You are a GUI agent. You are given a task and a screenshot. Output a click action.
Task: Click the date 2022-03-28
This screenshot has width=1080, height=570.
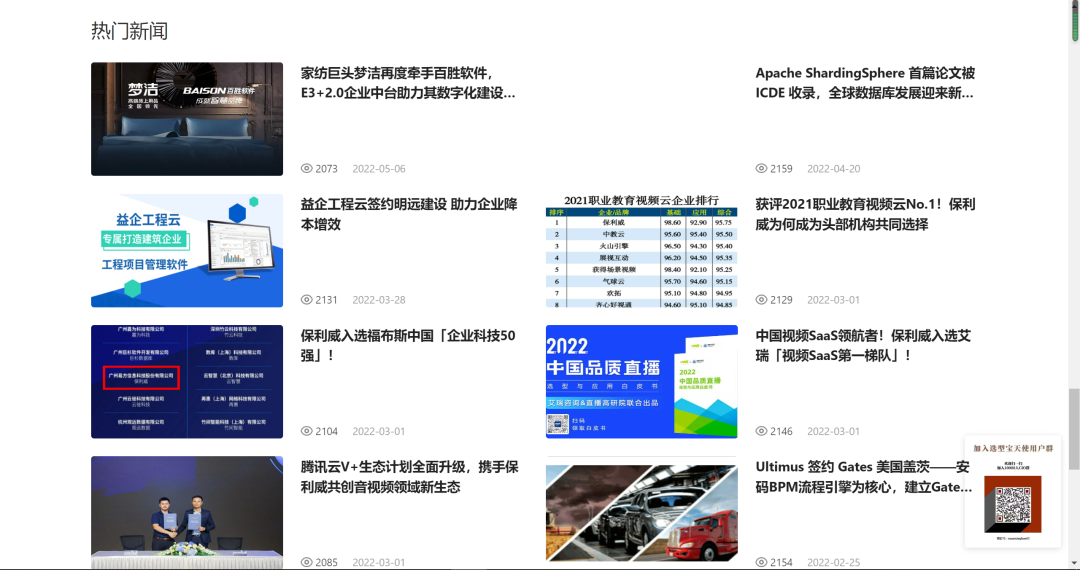(379, 300)
